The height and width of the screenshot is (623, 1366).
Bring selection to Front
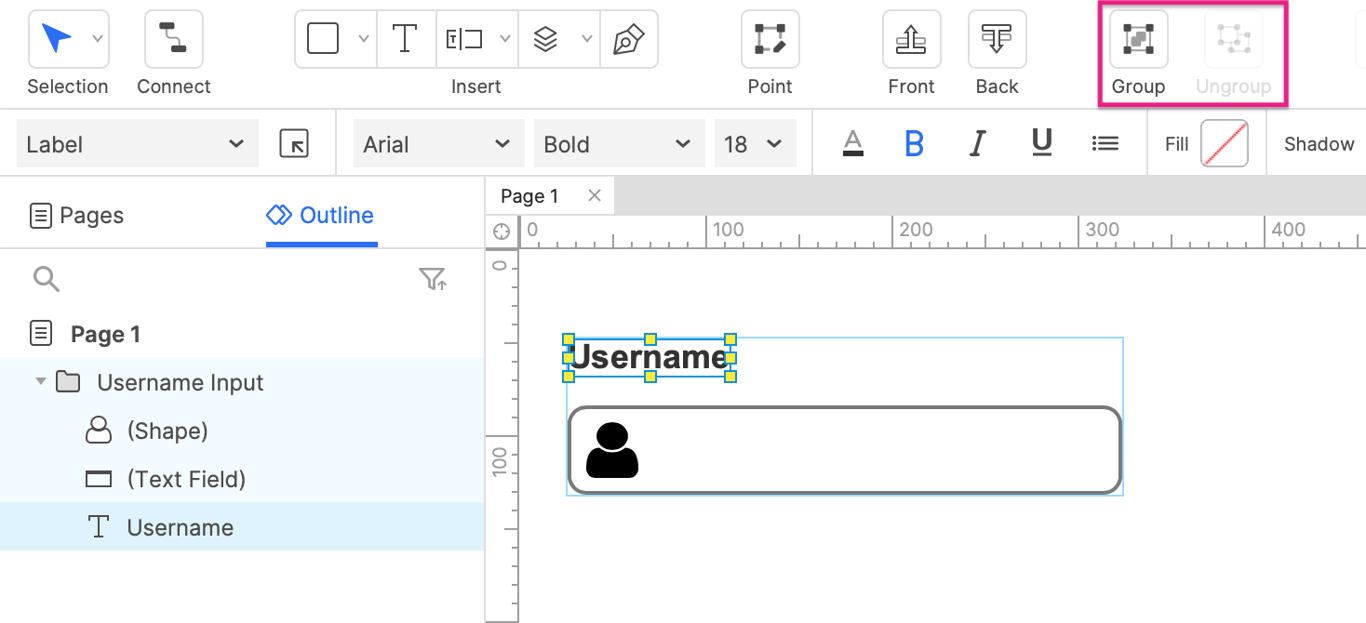(x=911, y=39)
